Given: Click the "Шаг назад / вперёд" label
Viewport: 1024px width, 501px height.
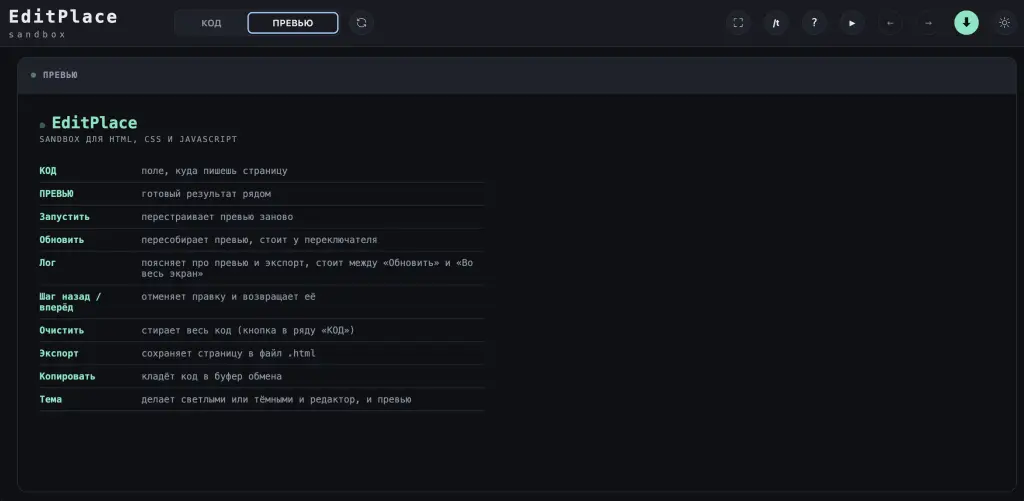Looking at the screenshot, I should (x=71, y=302).
